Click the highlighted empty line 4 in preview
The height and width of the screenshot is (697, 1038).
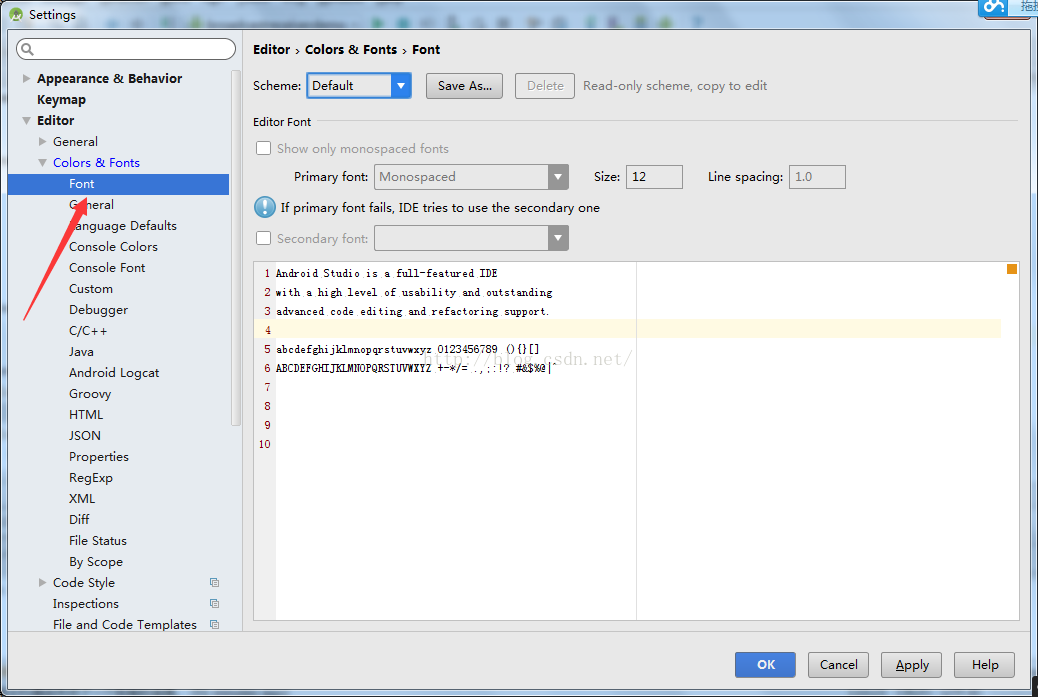tap(628, 330)
